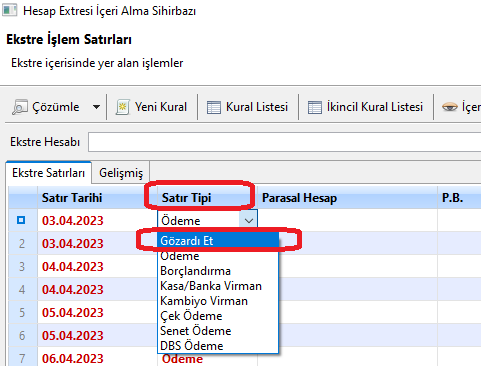Viewport: 481px width, 366px height.
Task: Click the eye icon in the toolbar
Action: [450, 107]
